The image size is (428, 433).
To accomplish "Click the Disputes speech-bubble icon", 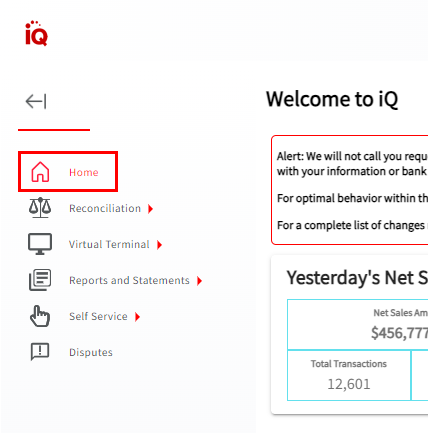I will click(x=40, y=352).
